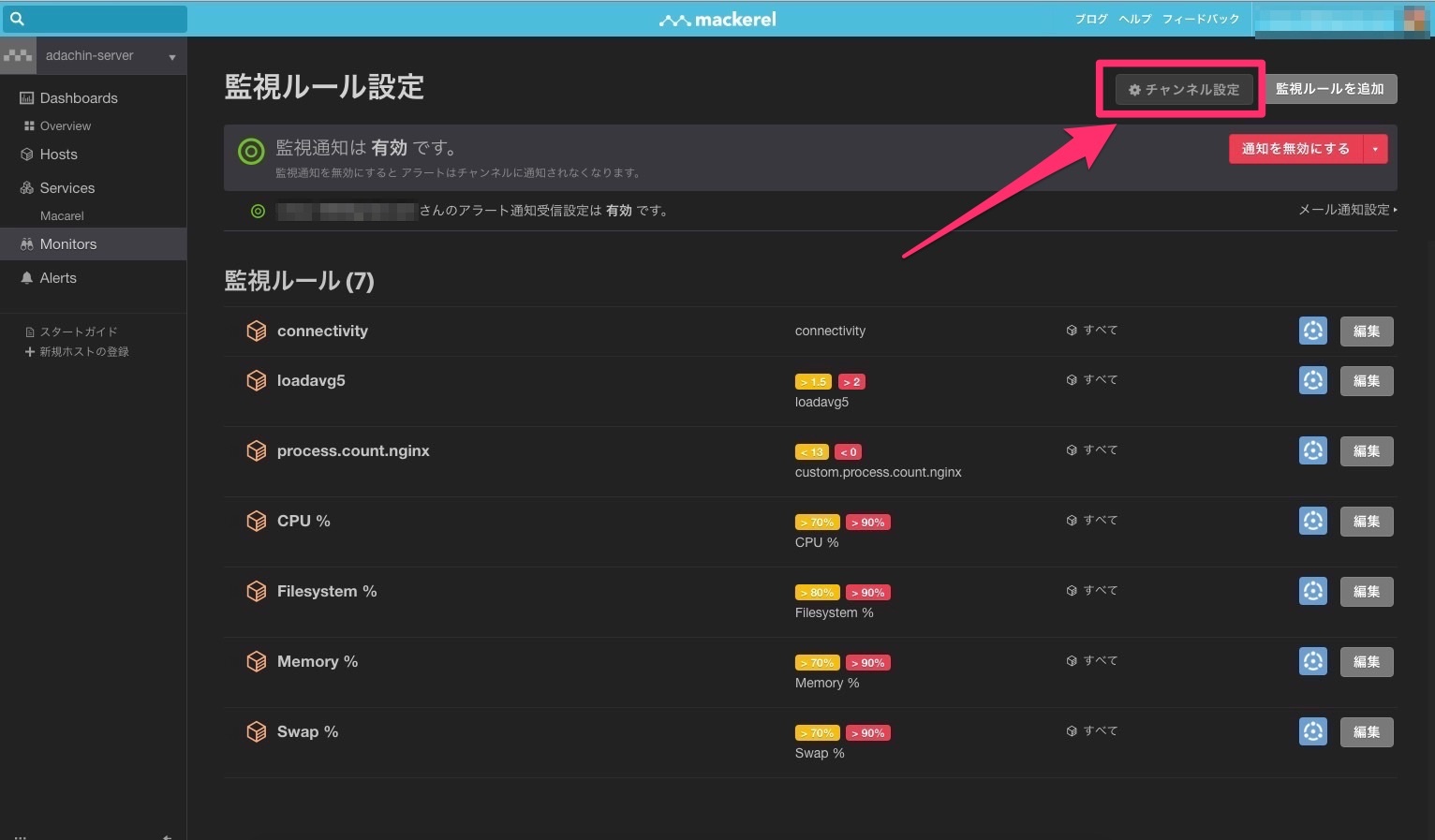Go to Alerts in the sidebar

tap(58, 278)
